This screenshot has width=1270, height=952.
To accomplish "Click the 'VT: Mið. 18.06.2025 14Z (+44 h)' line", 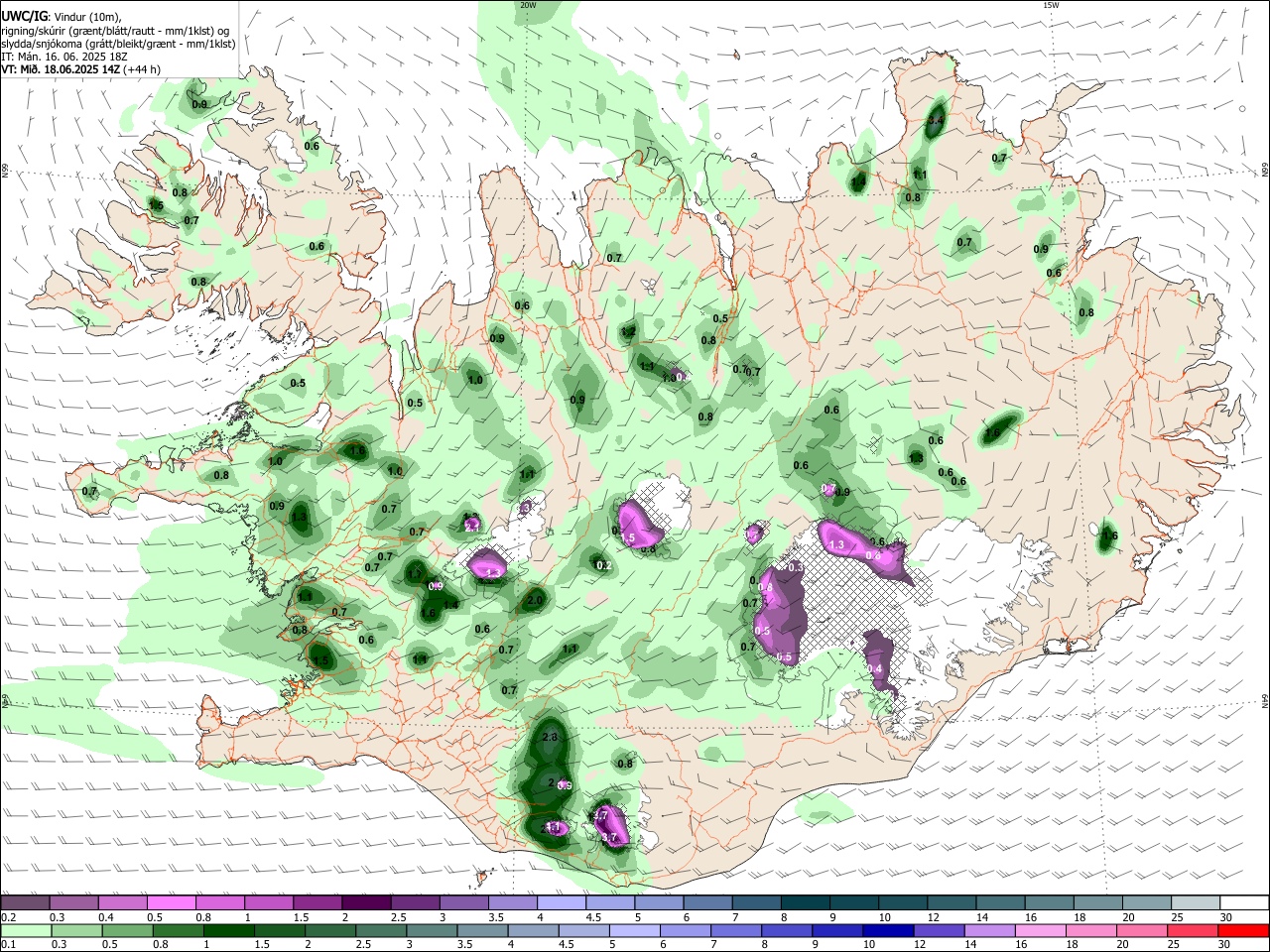I will coord(80,69).
